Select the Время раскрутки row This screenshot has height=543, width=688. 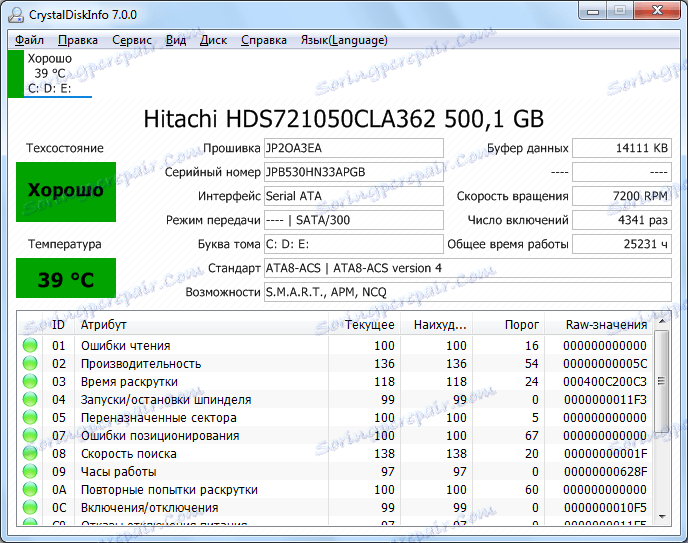click(336, 382)
